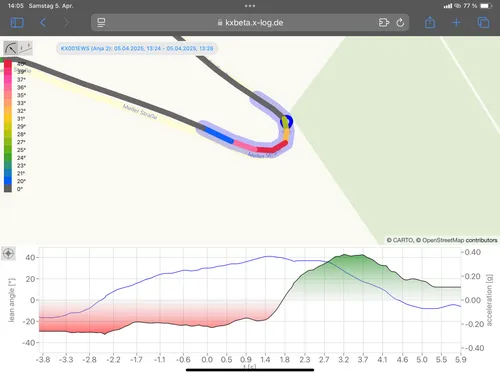The height and width of the screenshot is (375, 500).
Task: Click the 0.40 acceleration axis value
Action: tap(473, 252)
